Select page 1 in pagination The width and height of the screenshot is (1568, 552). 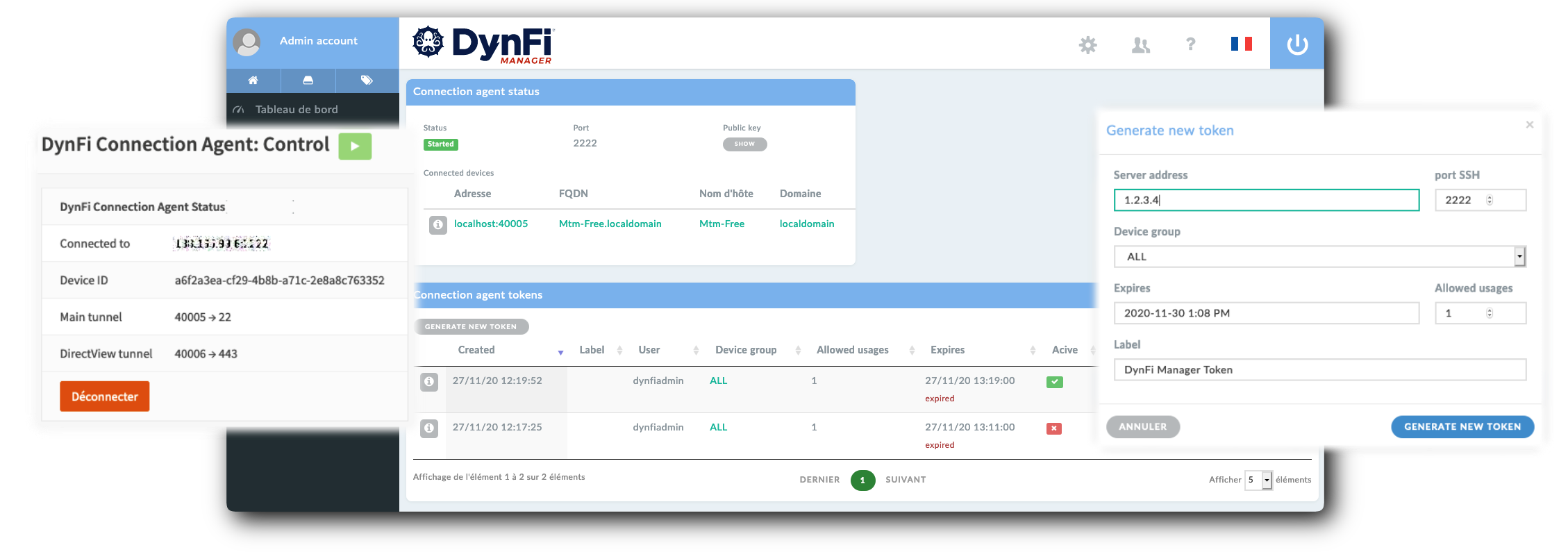(862, 480)
